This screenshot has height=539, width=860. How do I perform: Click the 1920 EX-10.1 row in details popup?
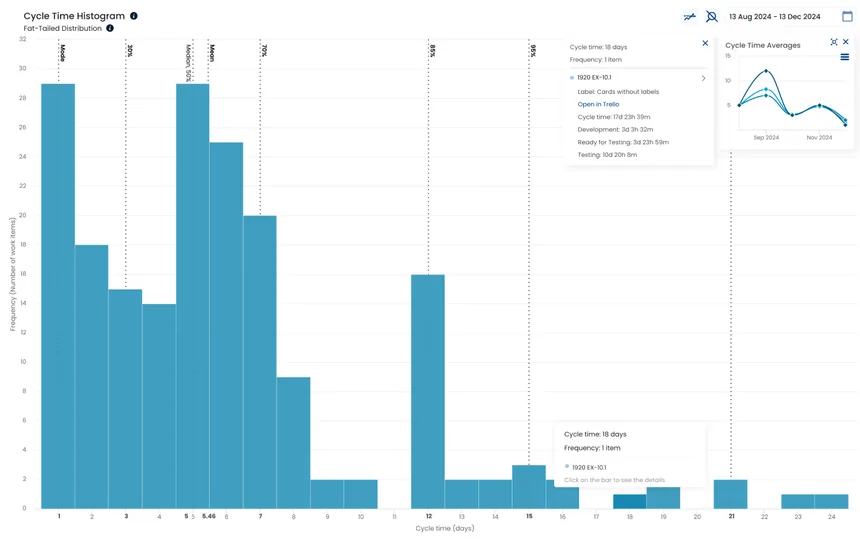pos(638,78)
